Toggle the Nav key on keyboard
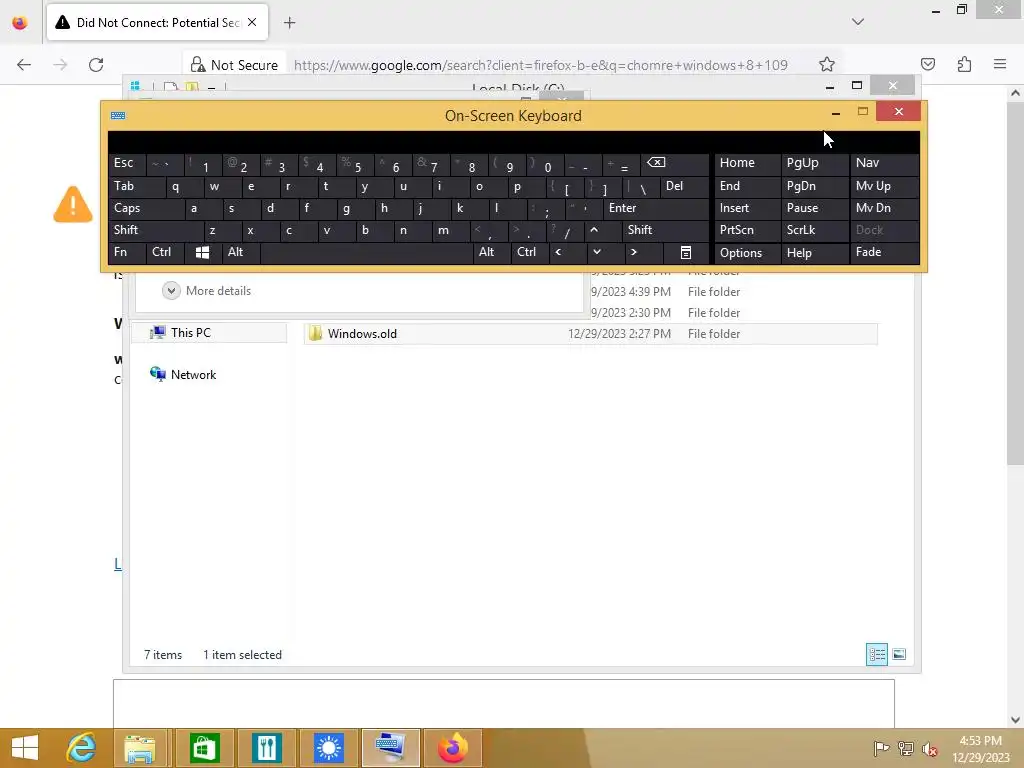The width and height of the screenshot is (1024, 768). (x=884, y=163)
